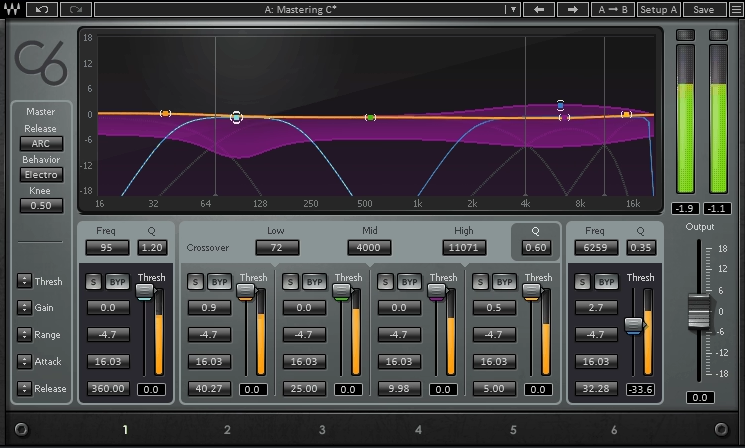The height and width of the screenshot is (448, 745).
Task: Click right peak readout -1.1
Action: pos(717,208)
